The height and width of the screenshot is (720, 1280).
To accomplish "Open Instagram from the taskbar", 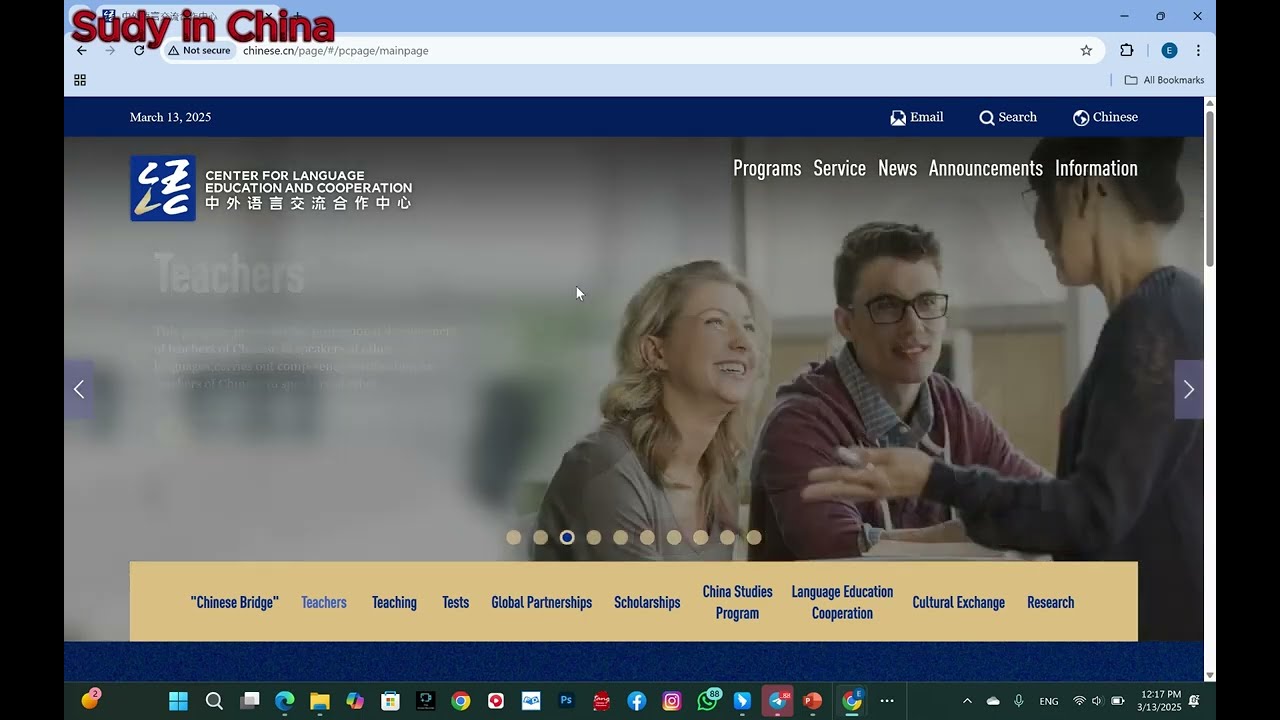I will point(672,701).
